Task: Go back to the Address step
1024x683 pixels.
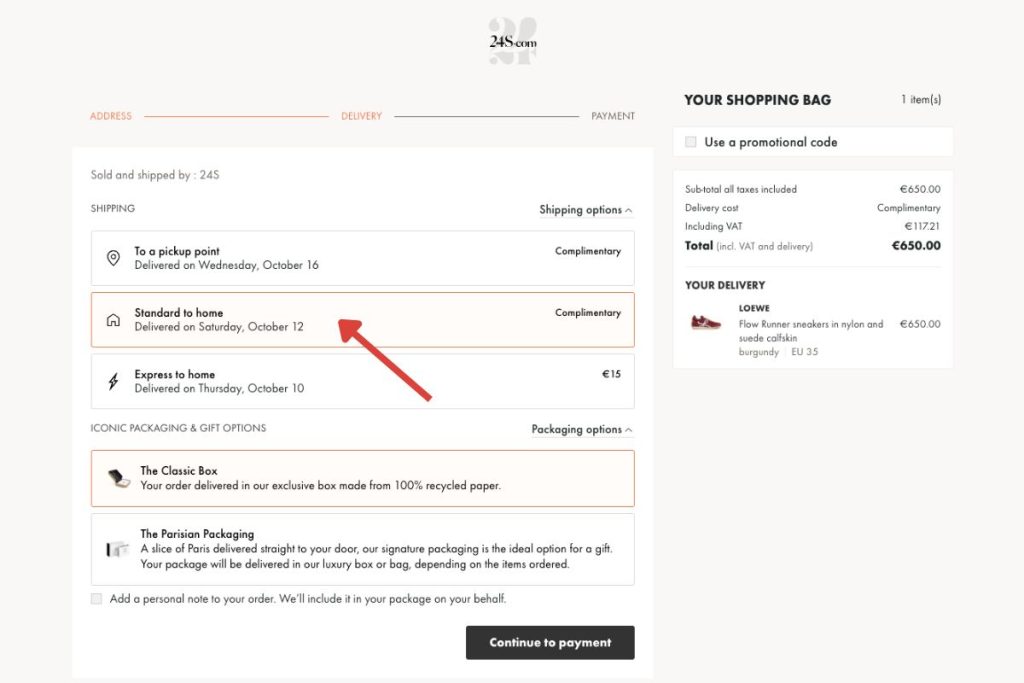Action: 111,116
